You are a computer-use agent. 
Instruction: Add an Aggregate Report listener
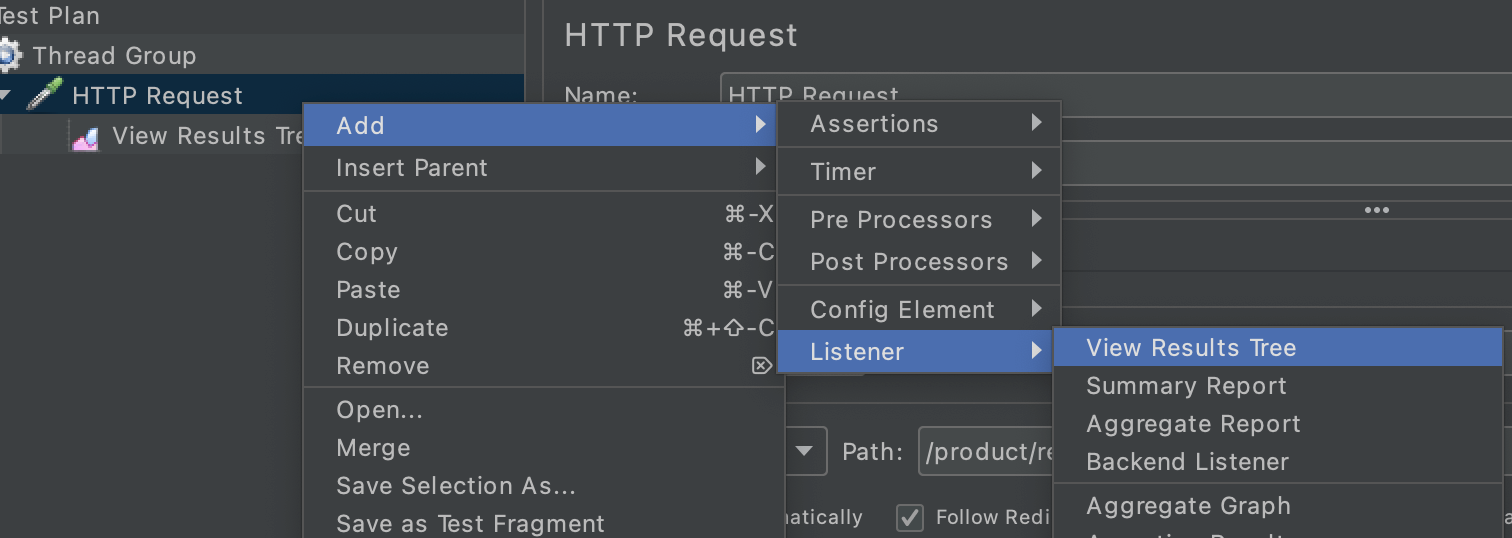[x=1193, y=424]
